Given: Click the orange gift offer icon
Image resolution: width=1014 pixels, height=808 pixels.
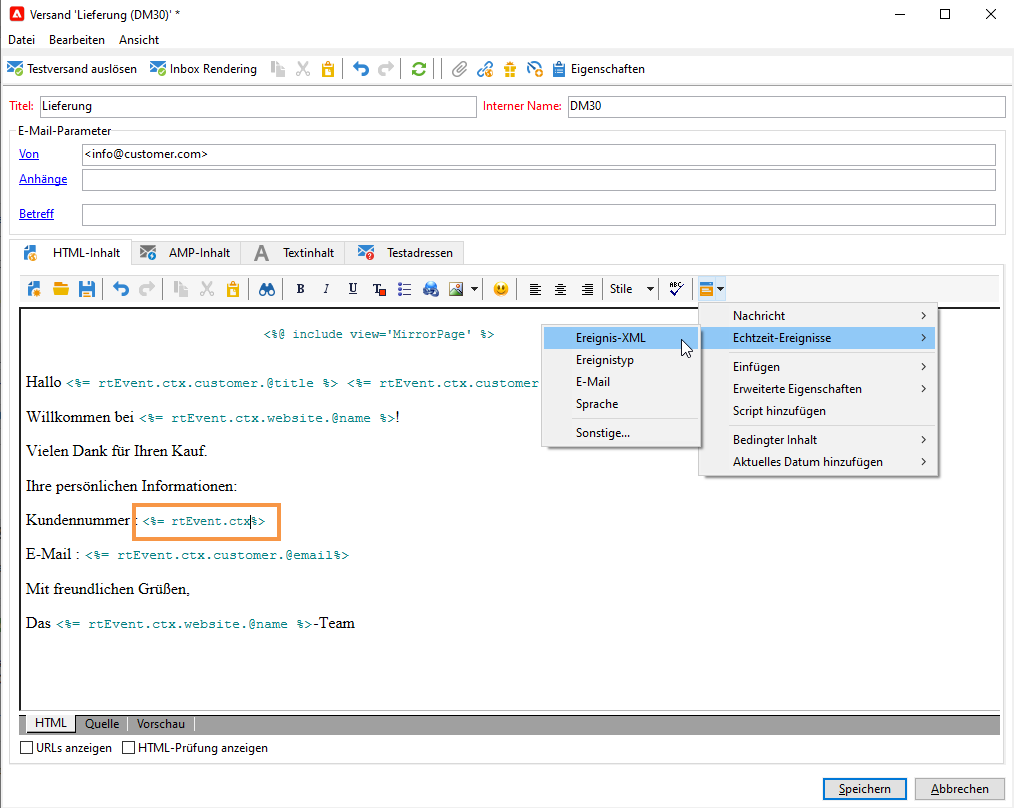Looking at the screenshot, I should 510,69.
